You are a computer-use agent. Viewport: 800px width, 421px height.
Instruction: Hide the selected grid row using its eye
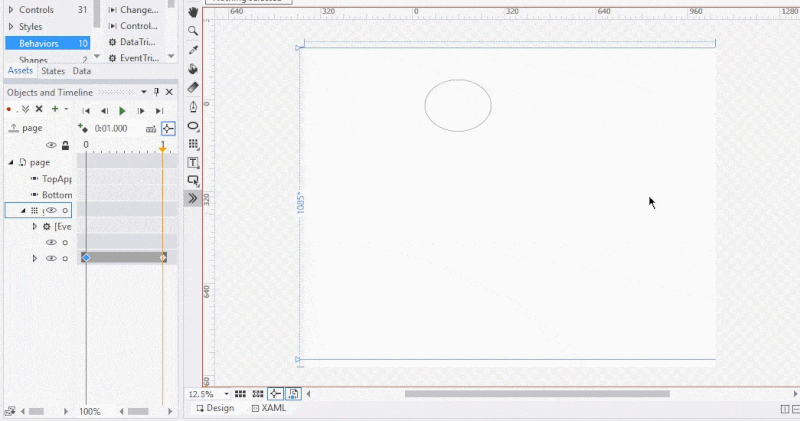51,210
